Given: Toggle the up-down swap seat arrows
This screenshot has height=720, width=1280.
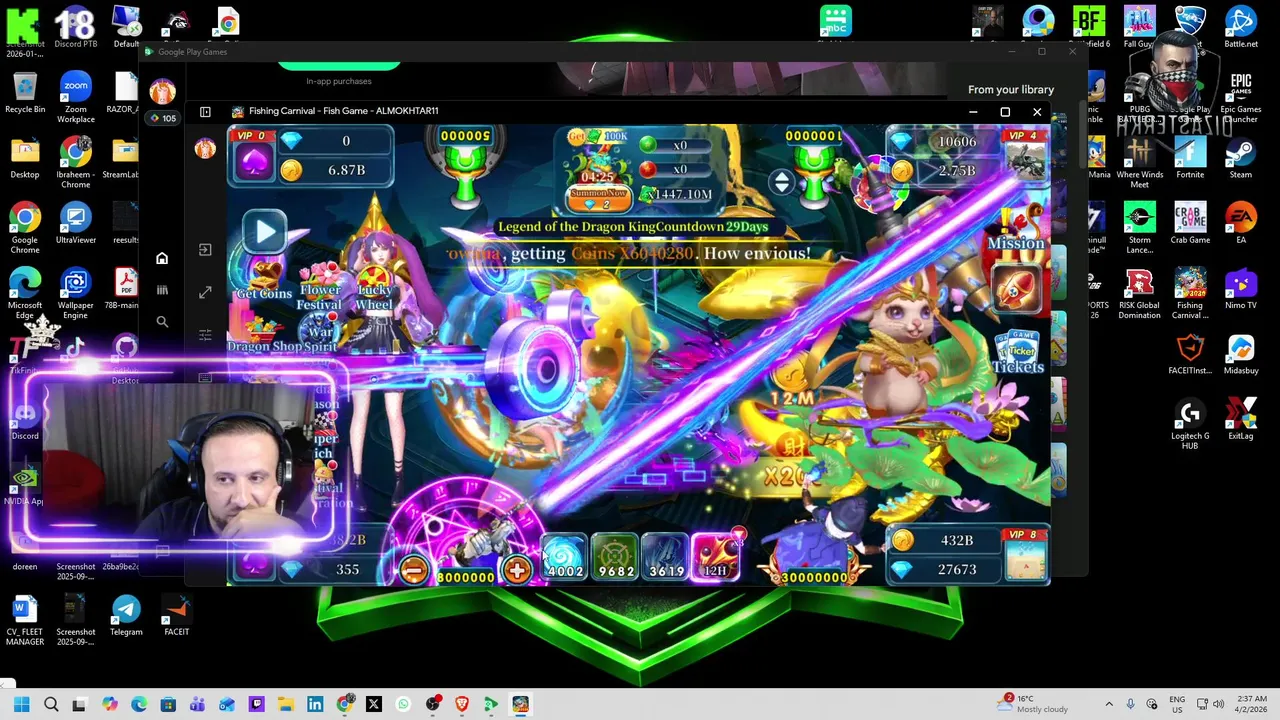Looking at the screenshot, I should click(x=782, y=181).
